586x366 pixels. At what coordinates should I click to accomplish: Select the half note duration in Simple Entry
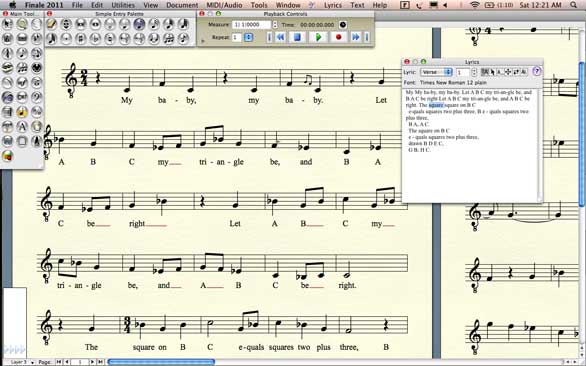click(x=110, y=24)
